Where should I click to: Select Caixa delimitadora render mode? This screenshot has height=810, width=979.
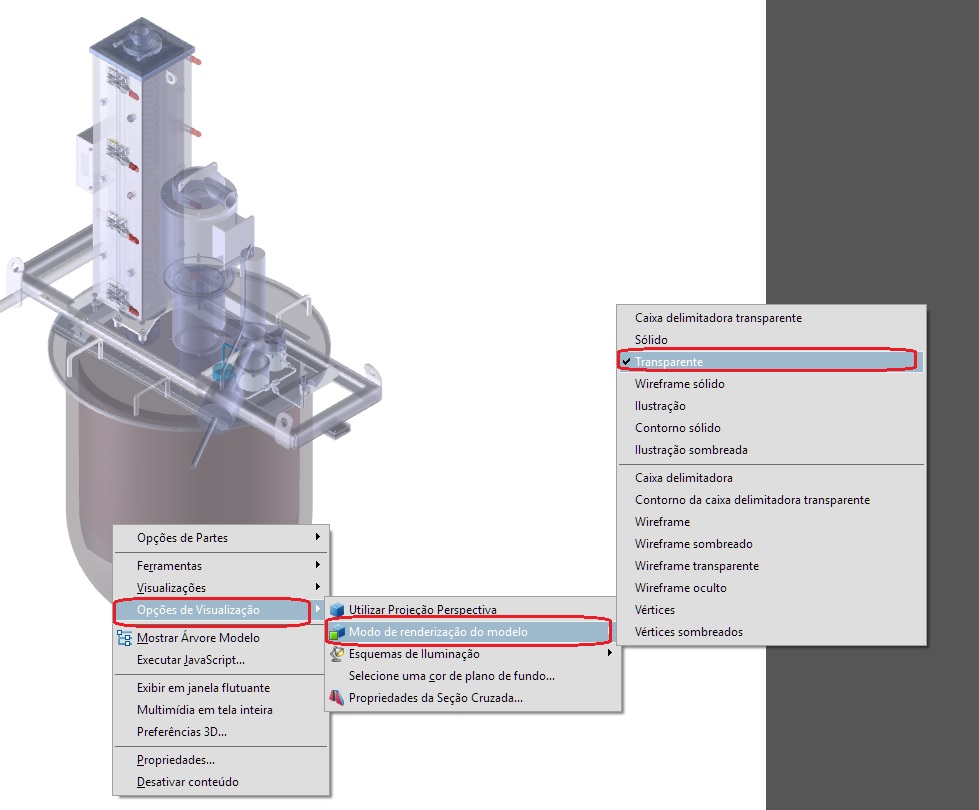[x=771, y=478]
